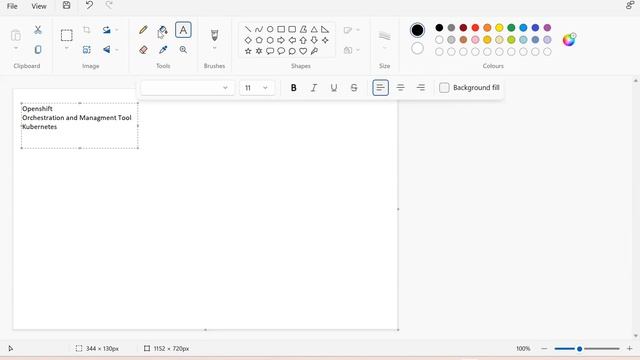Click the Flip image icon
Viewport: 640px width, 360px height.
[x=107, y=50]
